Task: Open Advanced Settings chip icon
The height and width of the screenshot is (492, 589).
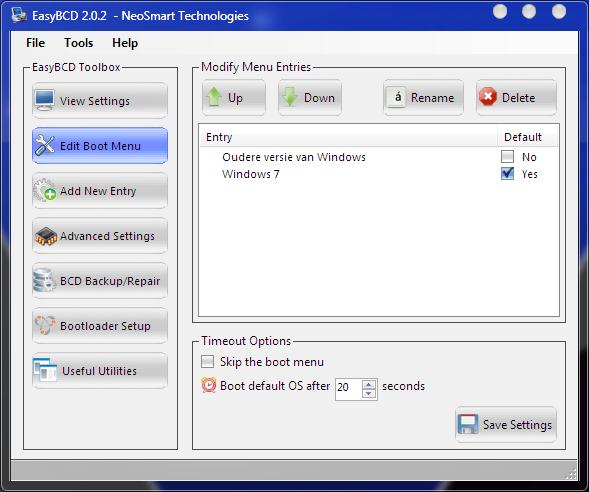Action: coord(46,236)
